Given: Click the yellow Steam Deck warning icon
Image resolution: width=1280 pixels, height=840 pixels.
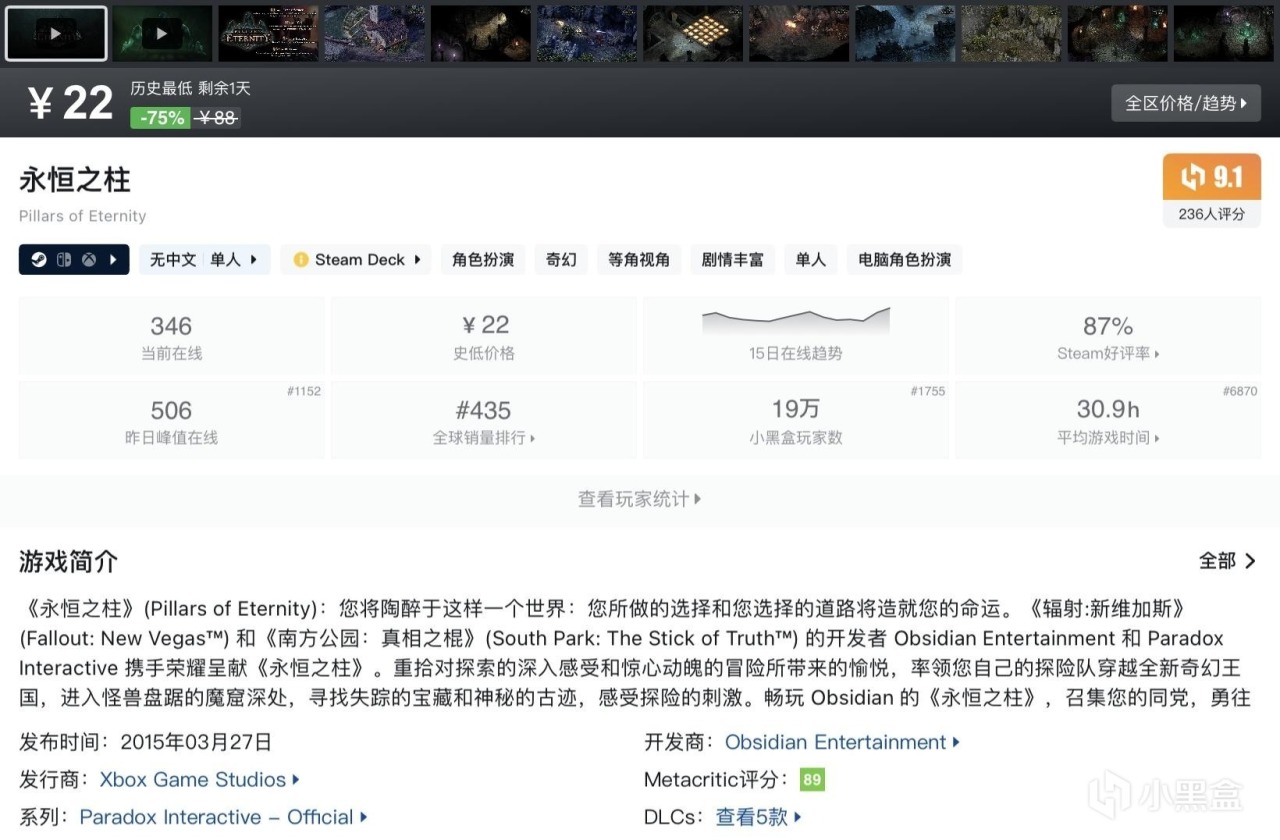Looking at the screenshot, I should tap(301, 260).
